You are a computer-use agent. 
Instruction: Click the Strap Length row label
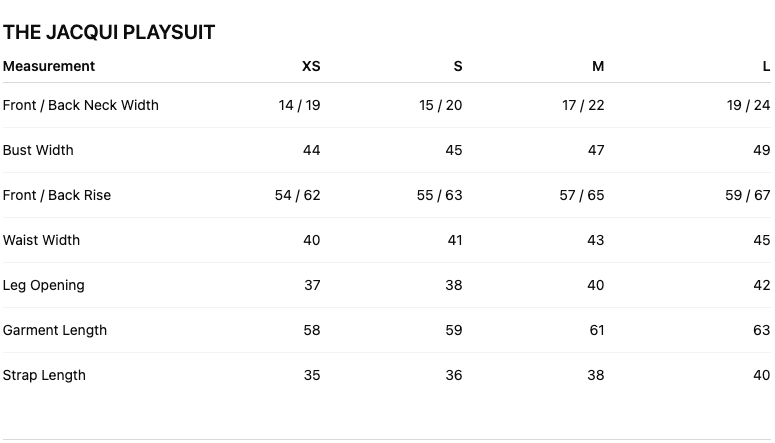point(44,375)
